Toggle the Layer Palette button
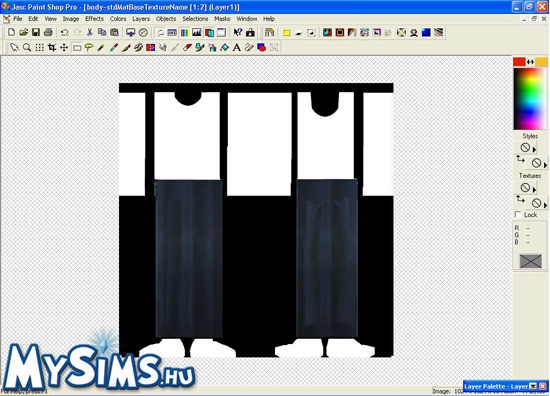This screenshot has width=550, height=396. (x=209, y=33)
